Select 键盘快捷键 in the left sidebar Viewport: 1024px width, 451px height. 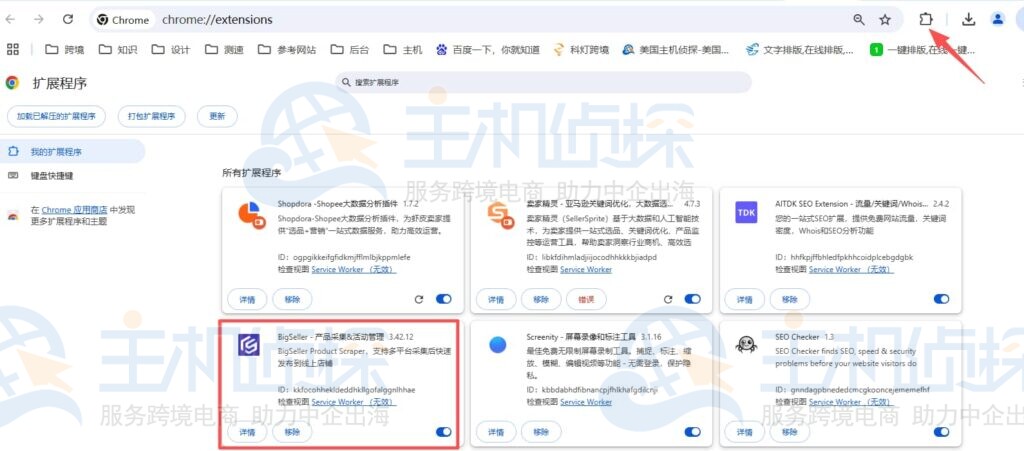click(x=52, y=176)
